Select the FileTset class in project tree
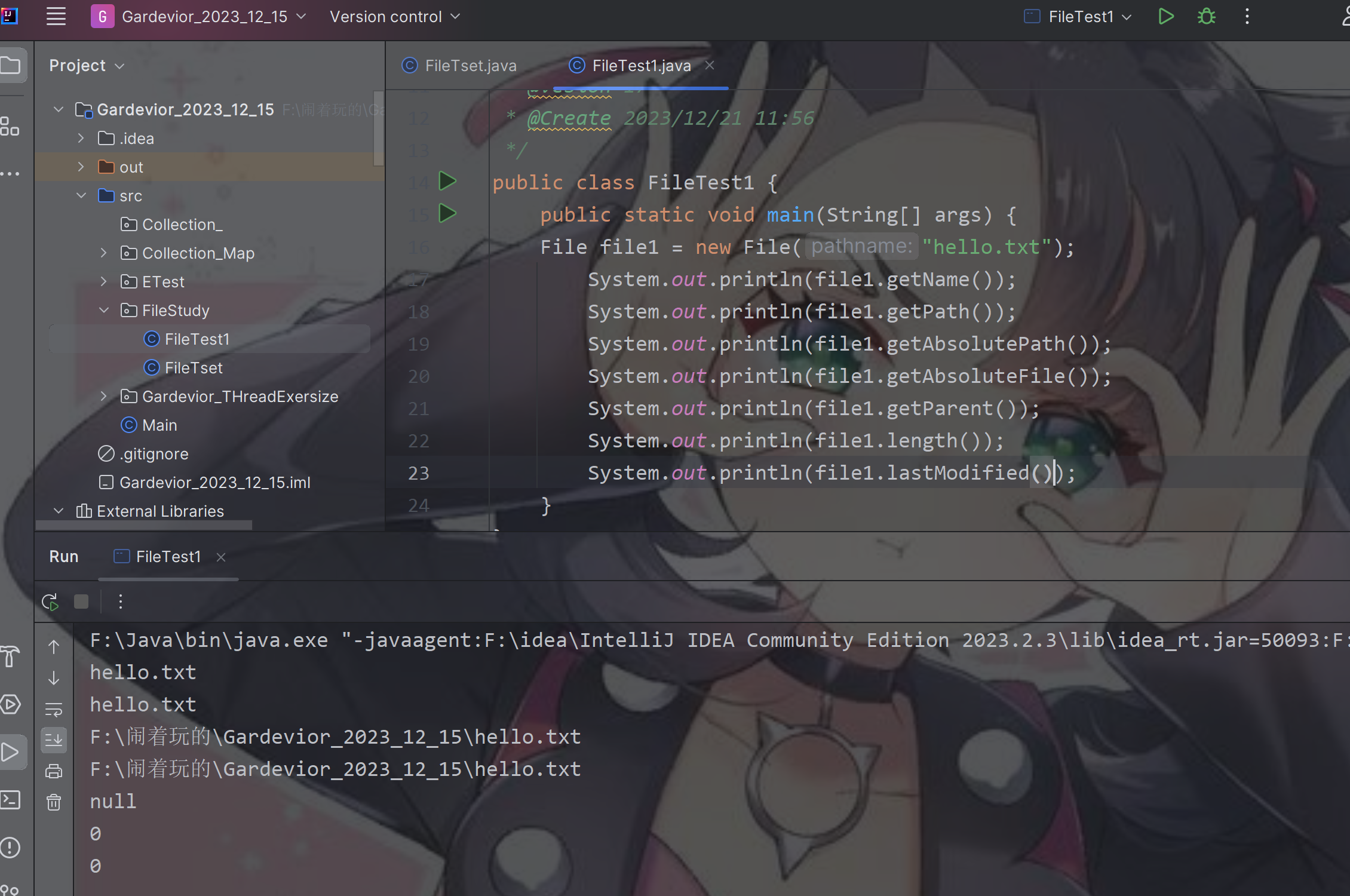Screen dimensions: 1350x896 tap(193, 368)
